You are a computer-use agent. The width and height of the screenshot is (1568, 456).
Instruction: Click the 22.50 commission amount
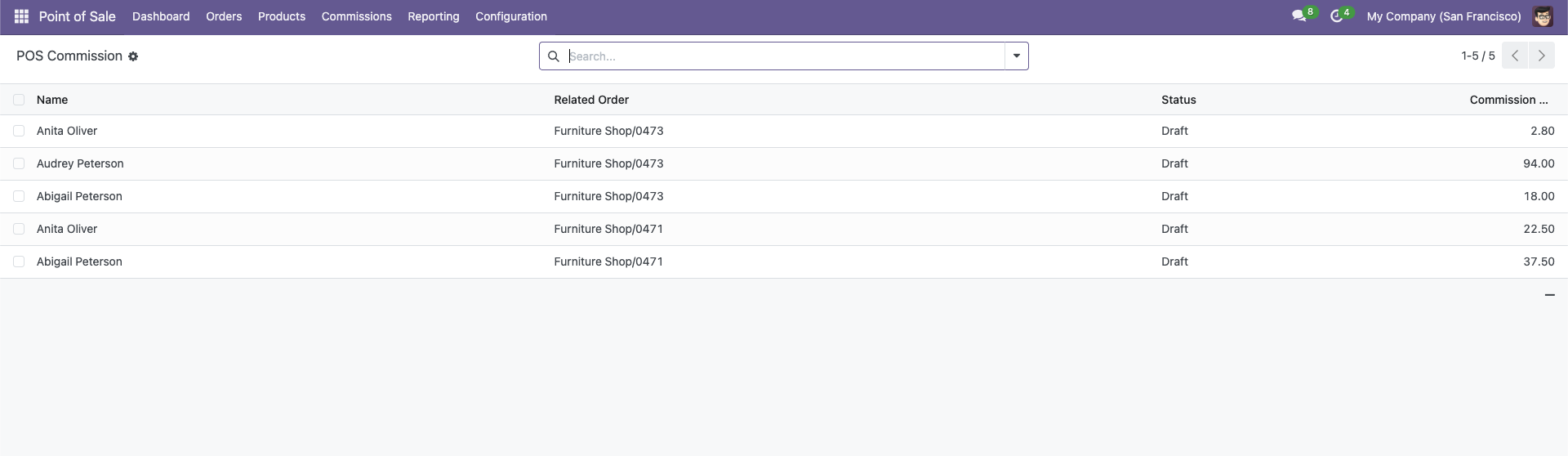(1539, 229)
